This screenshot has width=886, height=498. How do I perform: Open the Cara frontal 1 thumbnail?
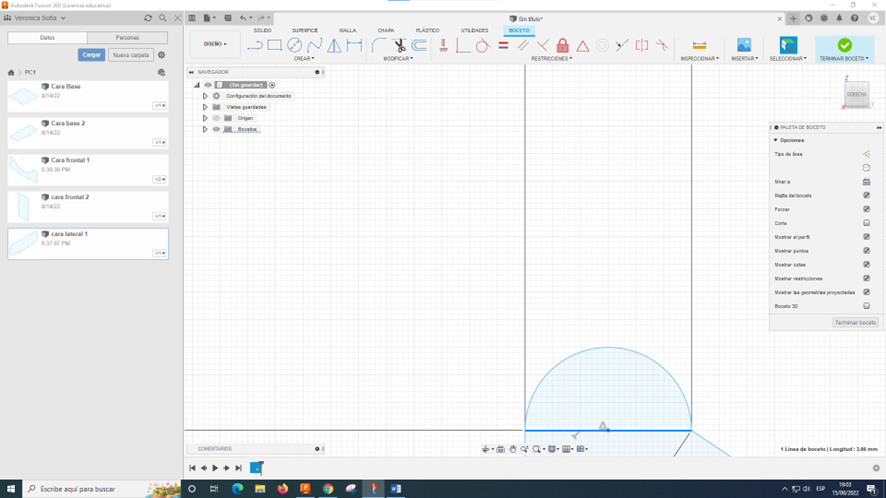[x=23, y=170]
